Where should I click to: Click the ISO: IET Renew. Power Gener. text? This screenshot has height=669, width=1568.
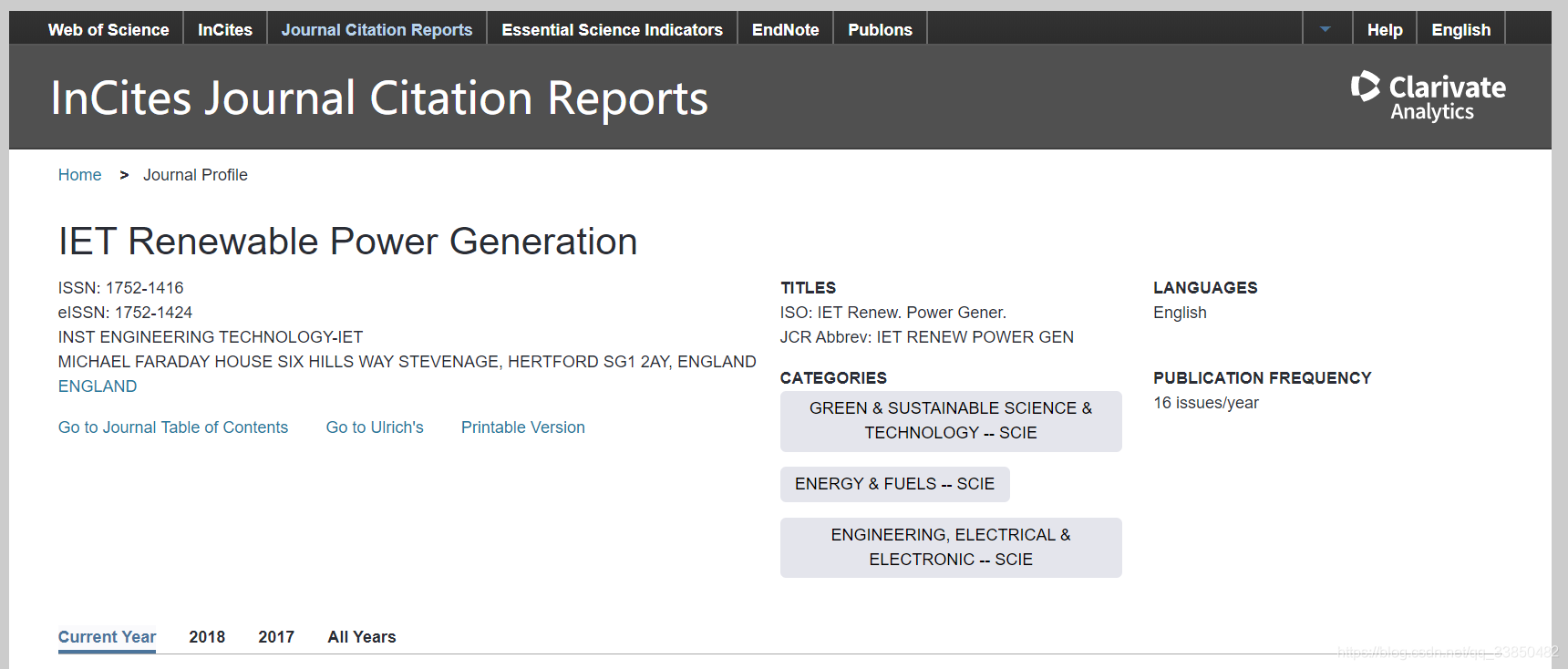tap(893, 313)
